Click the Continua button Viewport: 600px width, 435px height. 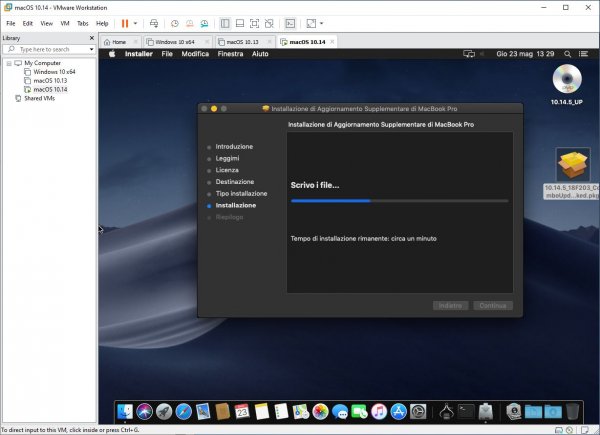click(x=492, y=305)
